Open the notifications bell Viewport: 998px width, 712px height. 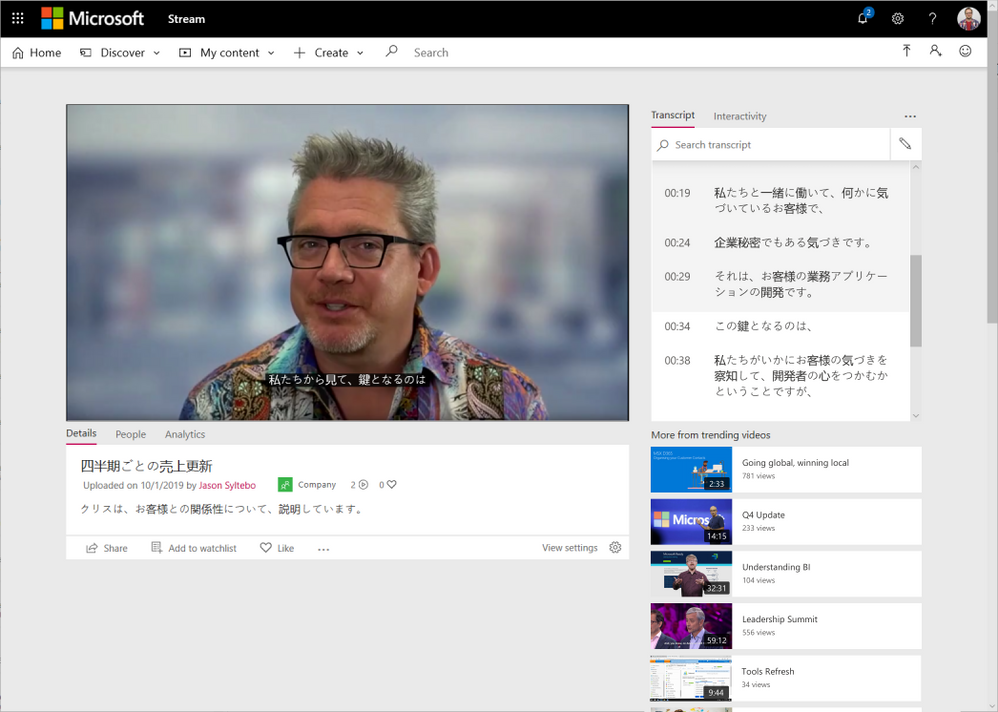coord(863,18)
